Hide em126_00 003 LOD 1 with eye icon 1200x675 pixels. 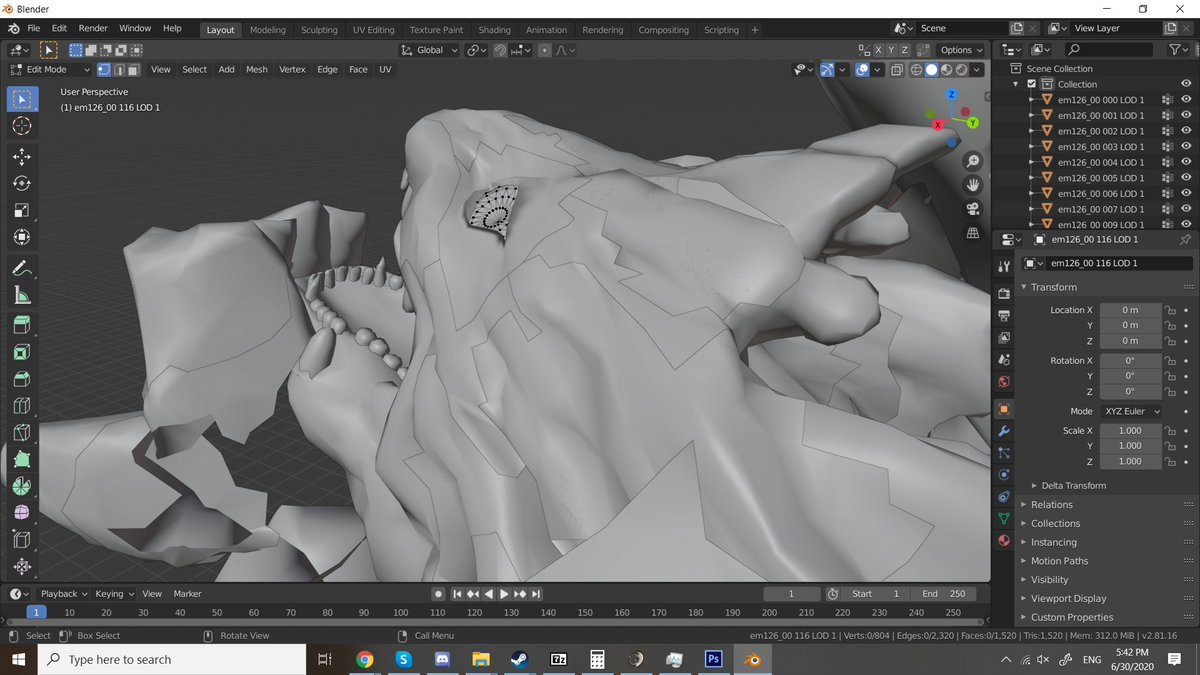[x=1186, y=147]
